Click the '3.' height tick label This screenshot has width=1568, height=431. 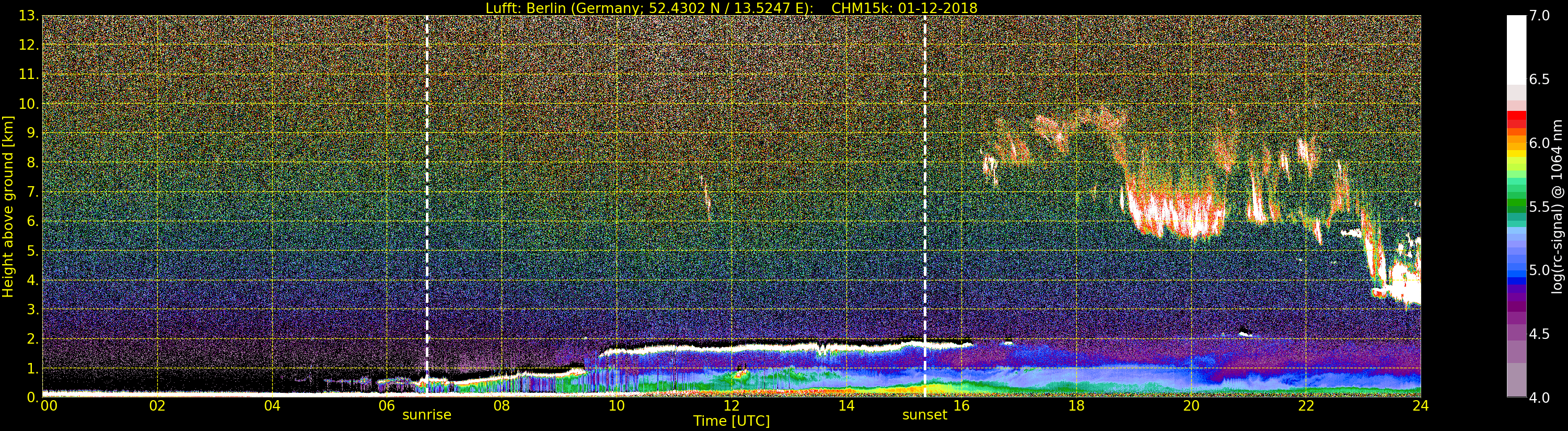[32, 309]
